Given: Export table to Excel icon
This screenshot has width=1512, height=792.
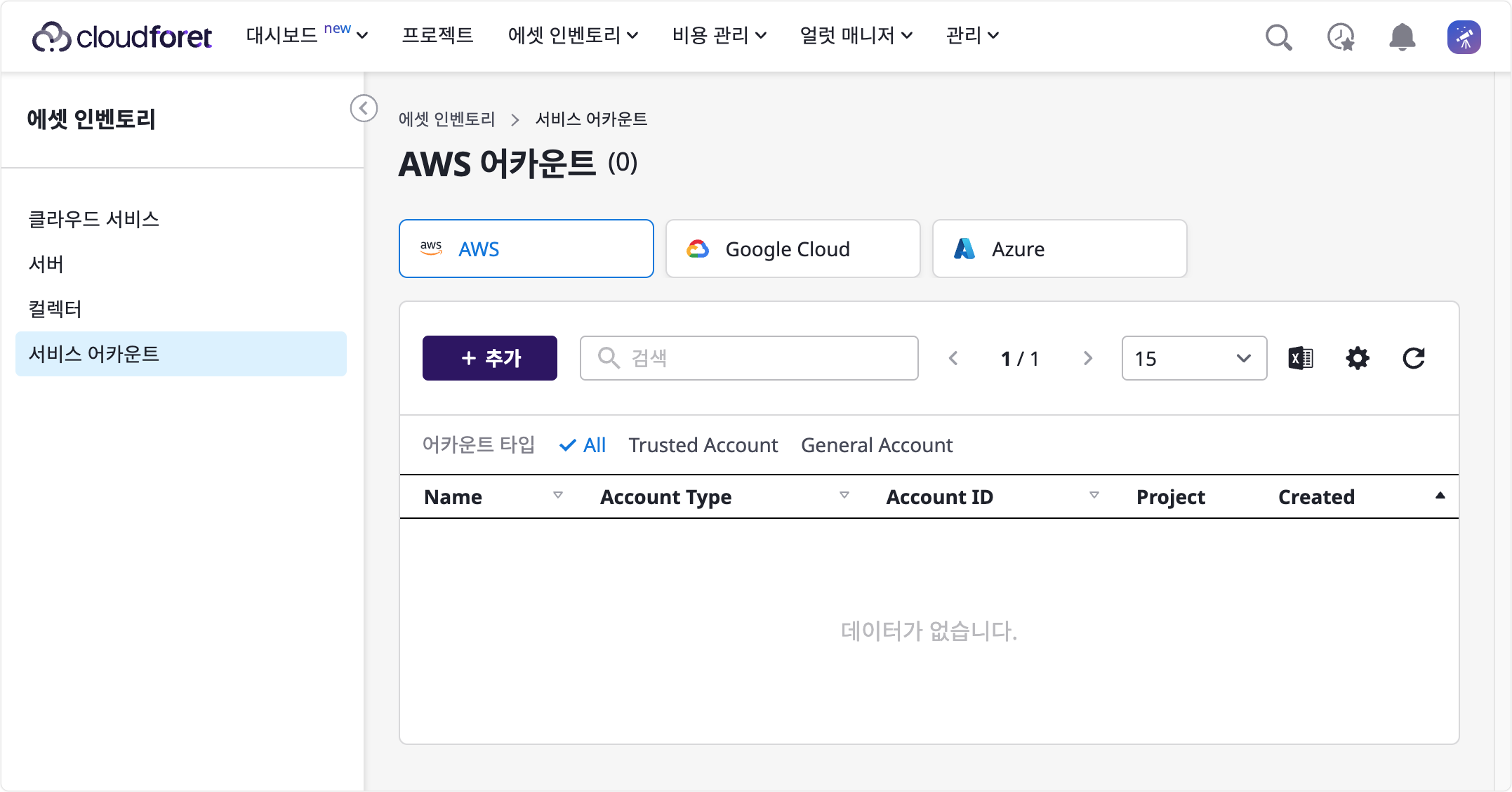Looking at the screenshot, I should pos(1301,358).
